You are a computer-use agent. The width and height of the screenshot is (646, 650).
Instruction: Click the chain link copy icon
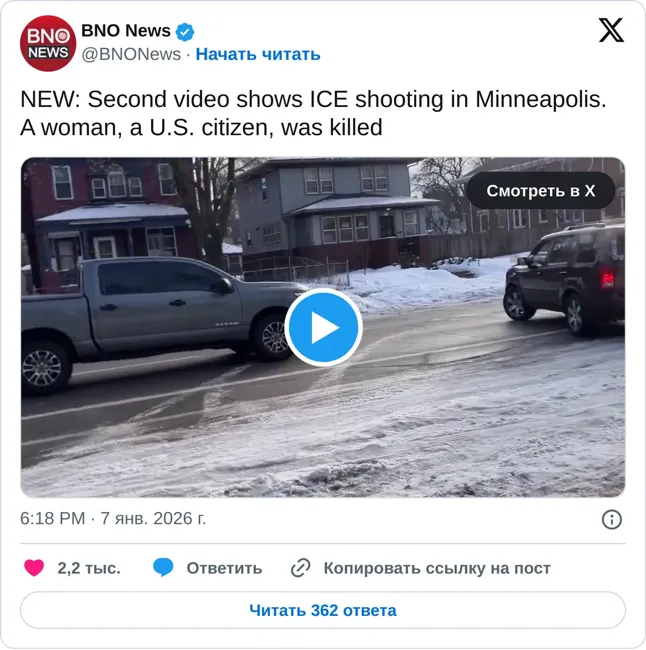[x=301, y=568]
